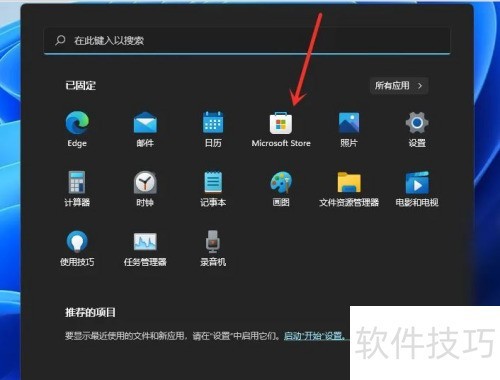
Task: Open Microsoft Store app
Action: coord(281,123)
